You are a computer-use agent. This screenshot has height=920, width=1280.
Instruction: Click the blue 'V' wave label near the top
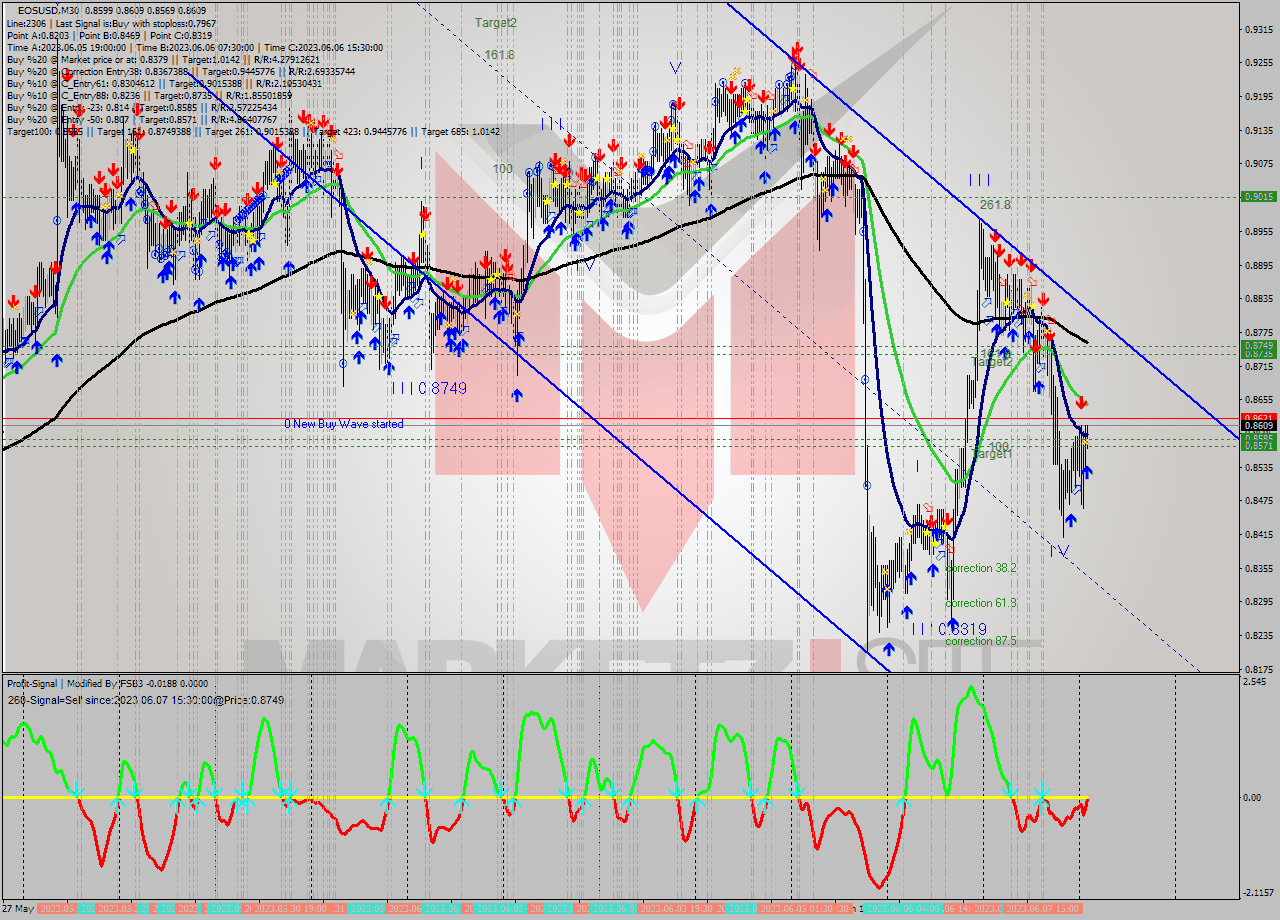pos(676,68)
